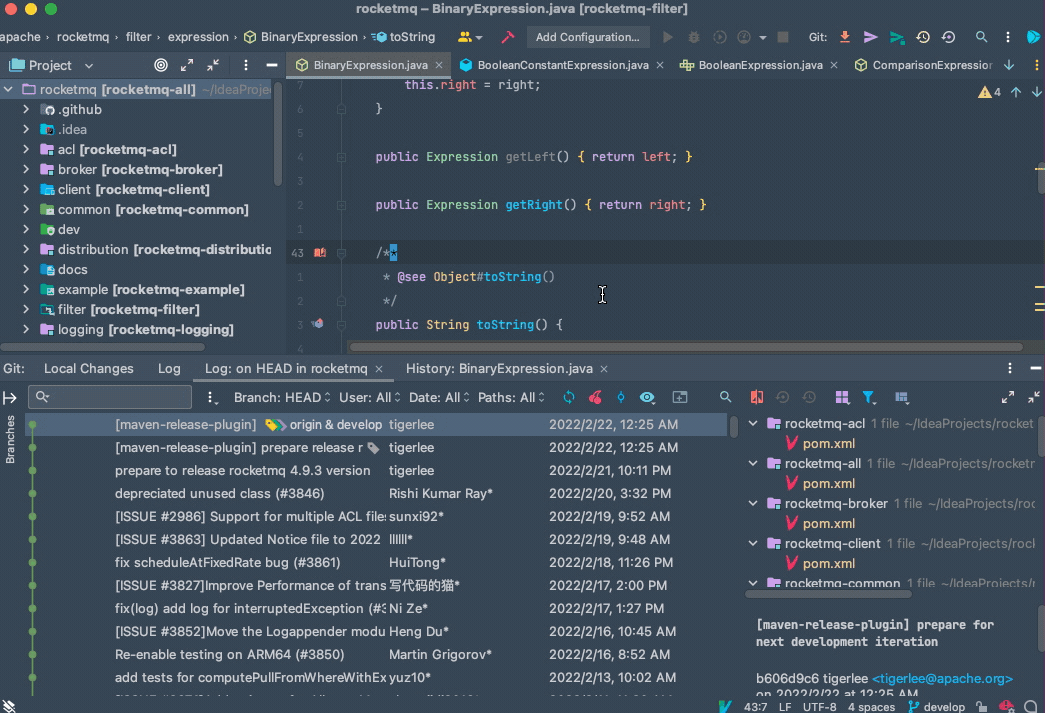
Task: Jump to previous highlighted error arrow
Action: [x=1016, y=92]
